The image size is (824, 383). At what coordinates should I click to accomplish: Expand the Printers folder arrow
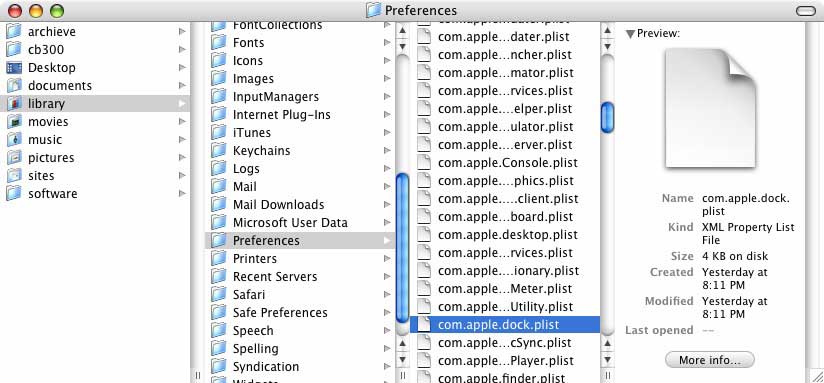point(387,258)
